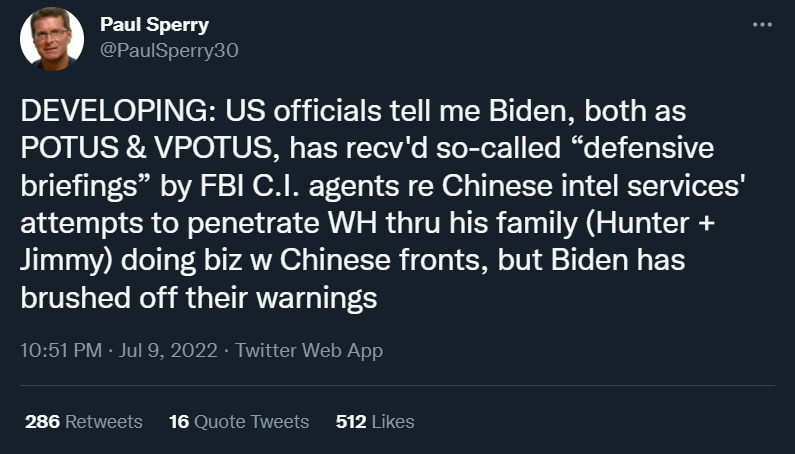
Task: Visit the @PaulSperry30 handle profile
Action: point(170,49)
